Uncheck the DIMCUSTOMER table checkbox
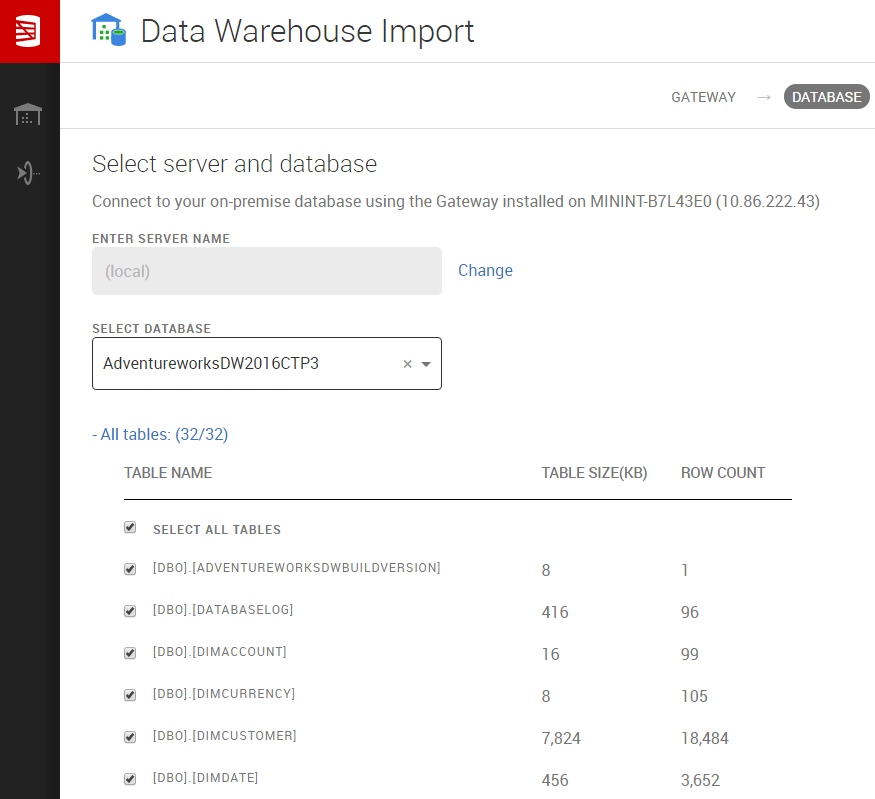 click(x=129, y=736)
